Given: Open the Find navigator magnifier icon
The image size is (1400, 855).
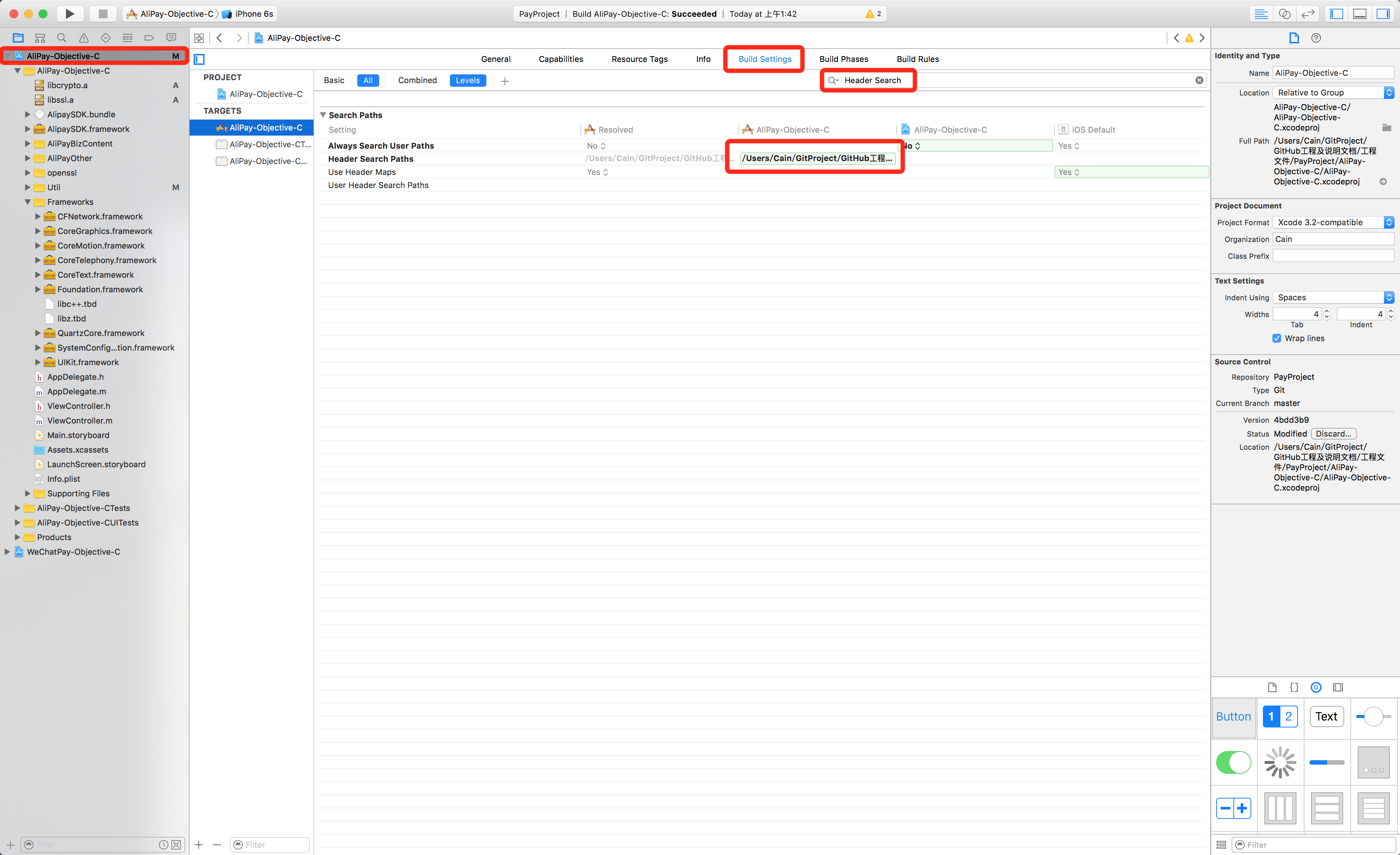Looking at the screenshot, I should click(62, 38).
